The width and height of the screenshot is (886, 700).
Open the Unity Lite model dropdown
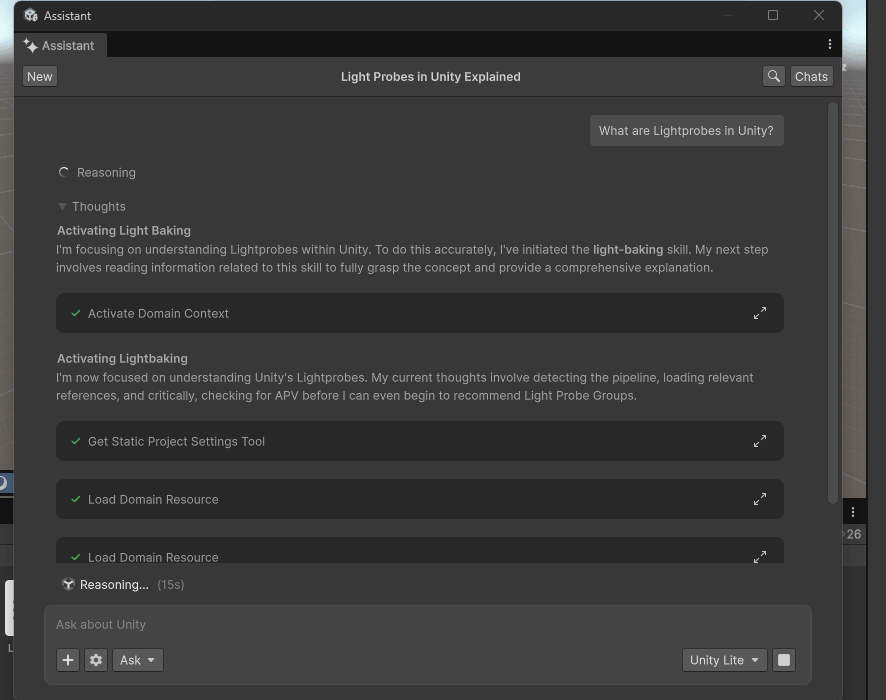tap(724, 660)
